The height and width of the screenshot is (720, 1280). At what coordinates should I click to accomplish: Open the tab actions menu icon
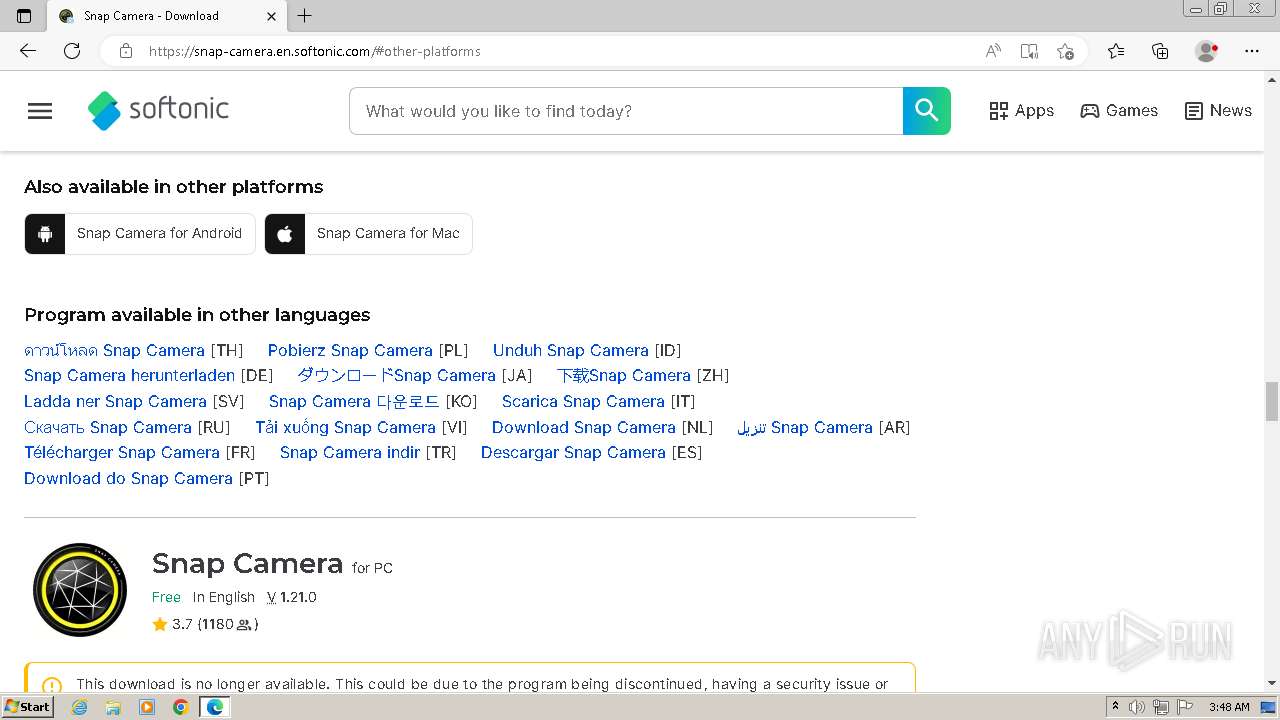24,16
